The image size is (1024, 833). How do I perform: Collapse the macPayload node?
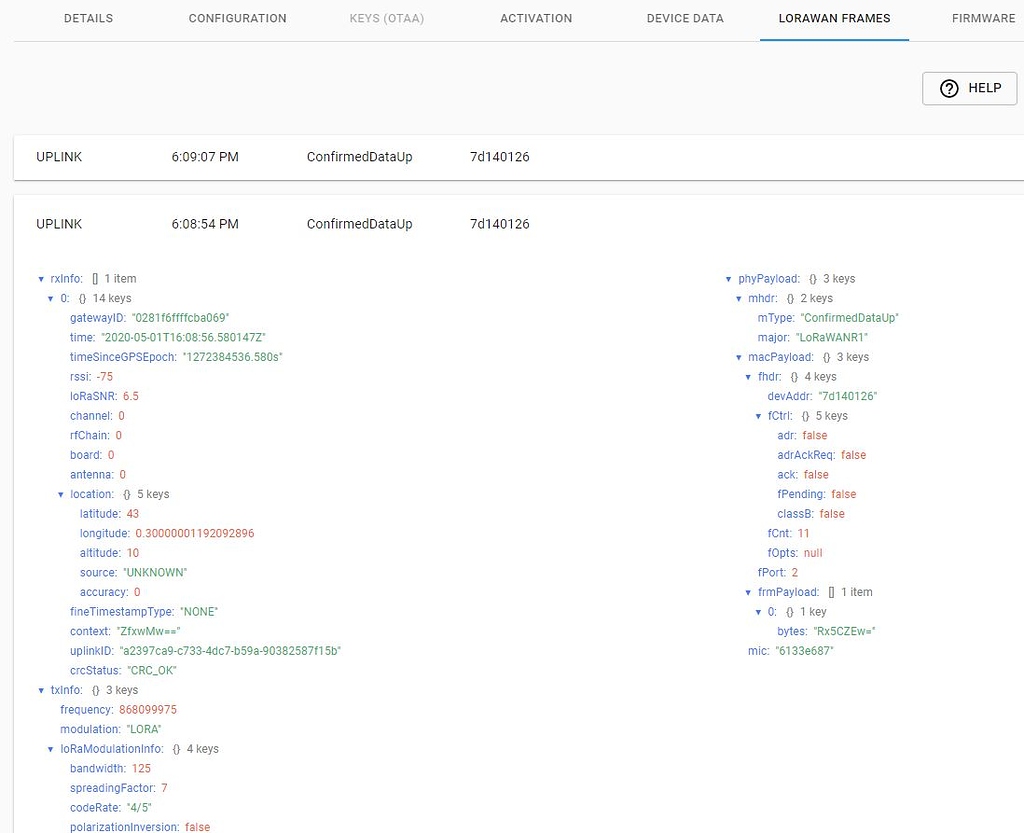[738, 357]
